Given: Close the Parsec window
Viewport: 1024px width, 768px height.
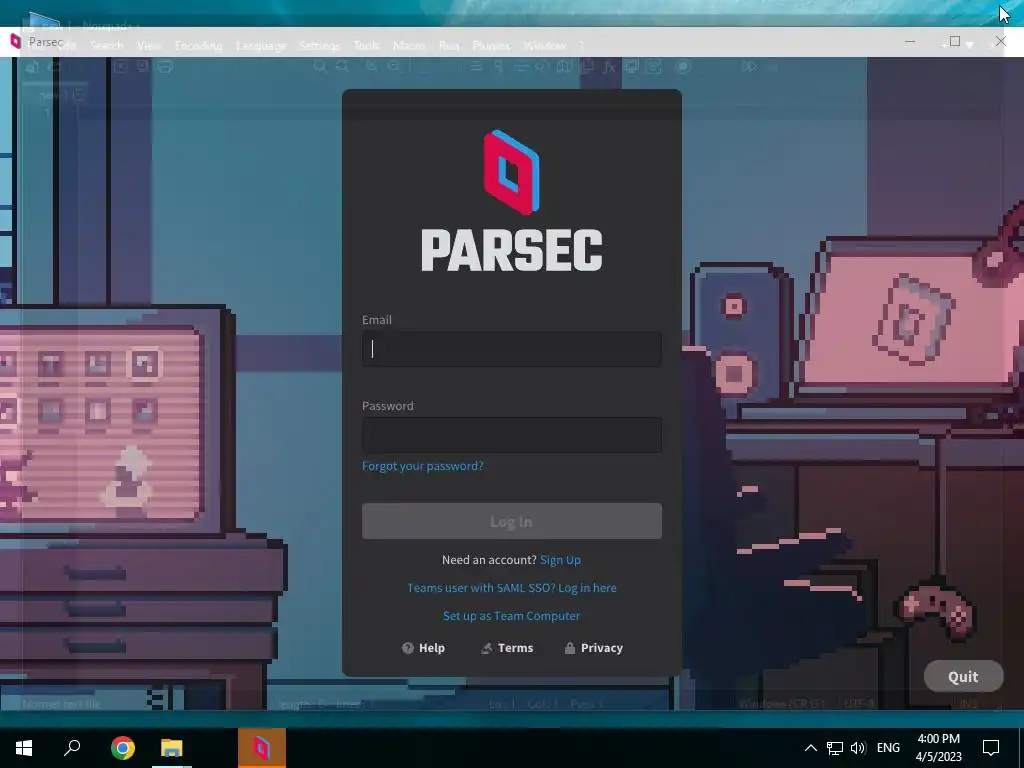Looking at the screenshot, I should [x=1000, y=42].
